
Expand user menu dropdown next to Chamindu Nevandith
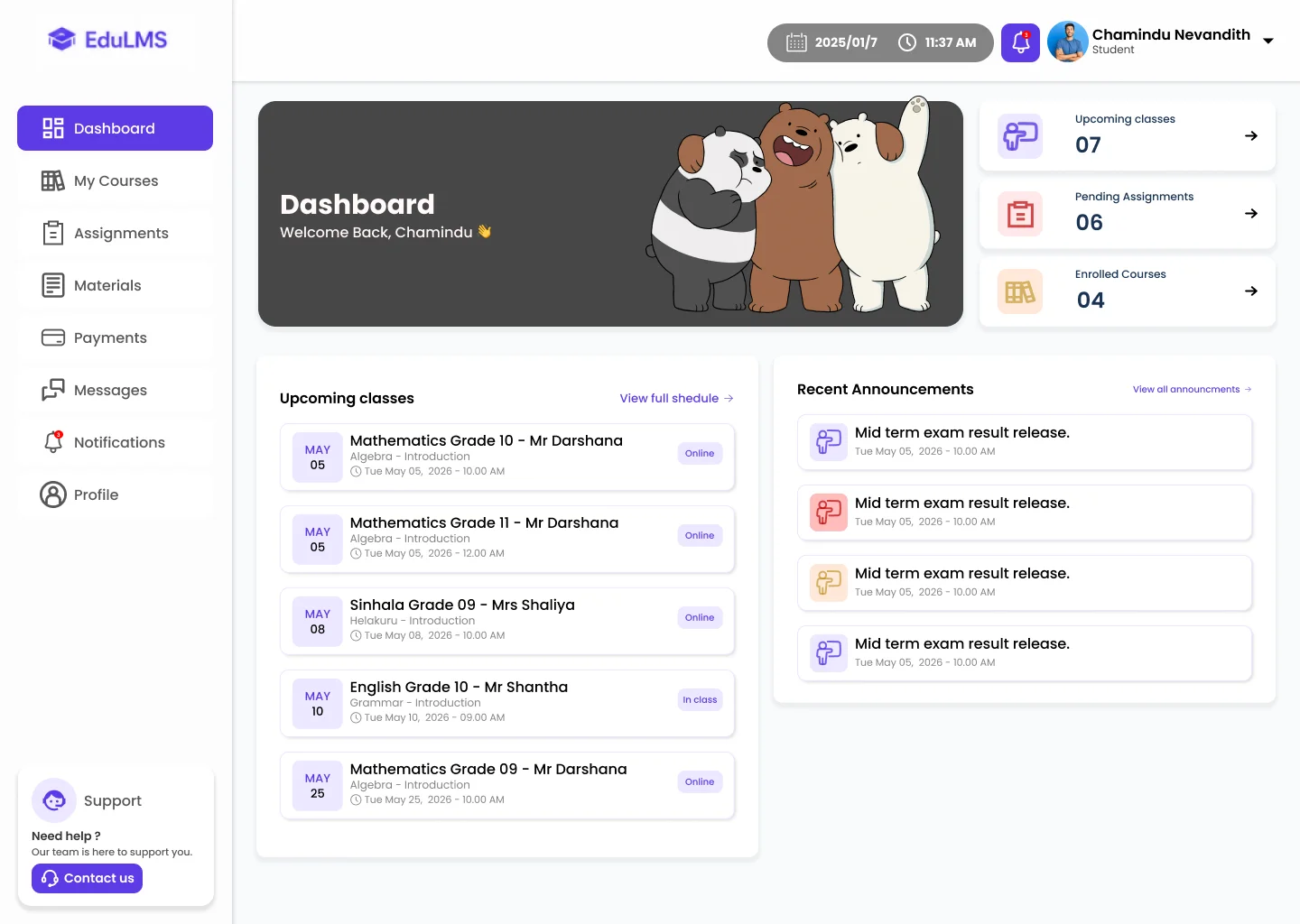[x=1268, y=42]
